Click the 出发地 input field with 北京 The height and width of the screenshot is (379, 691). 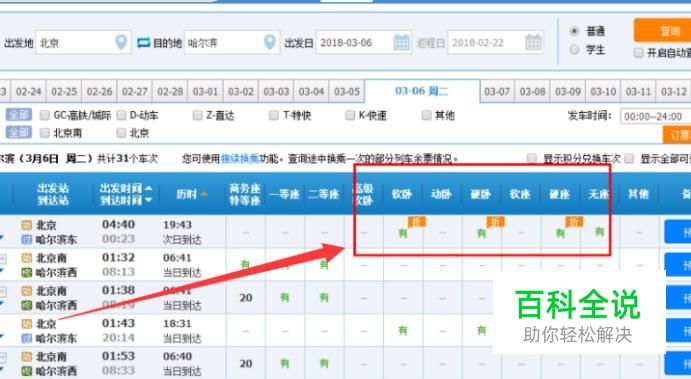(83, 43)
